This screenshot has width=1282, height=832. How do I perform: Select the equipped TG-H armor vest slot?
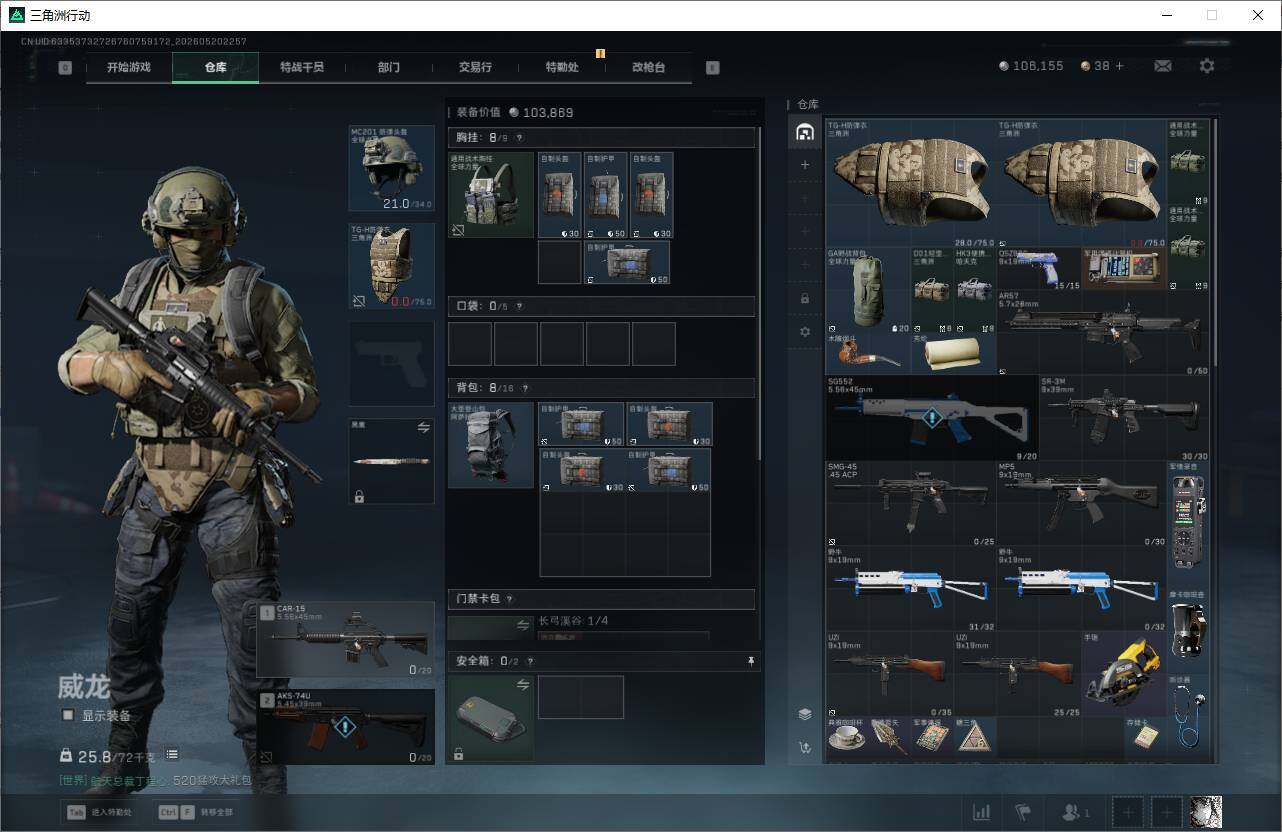pos(391,265)
